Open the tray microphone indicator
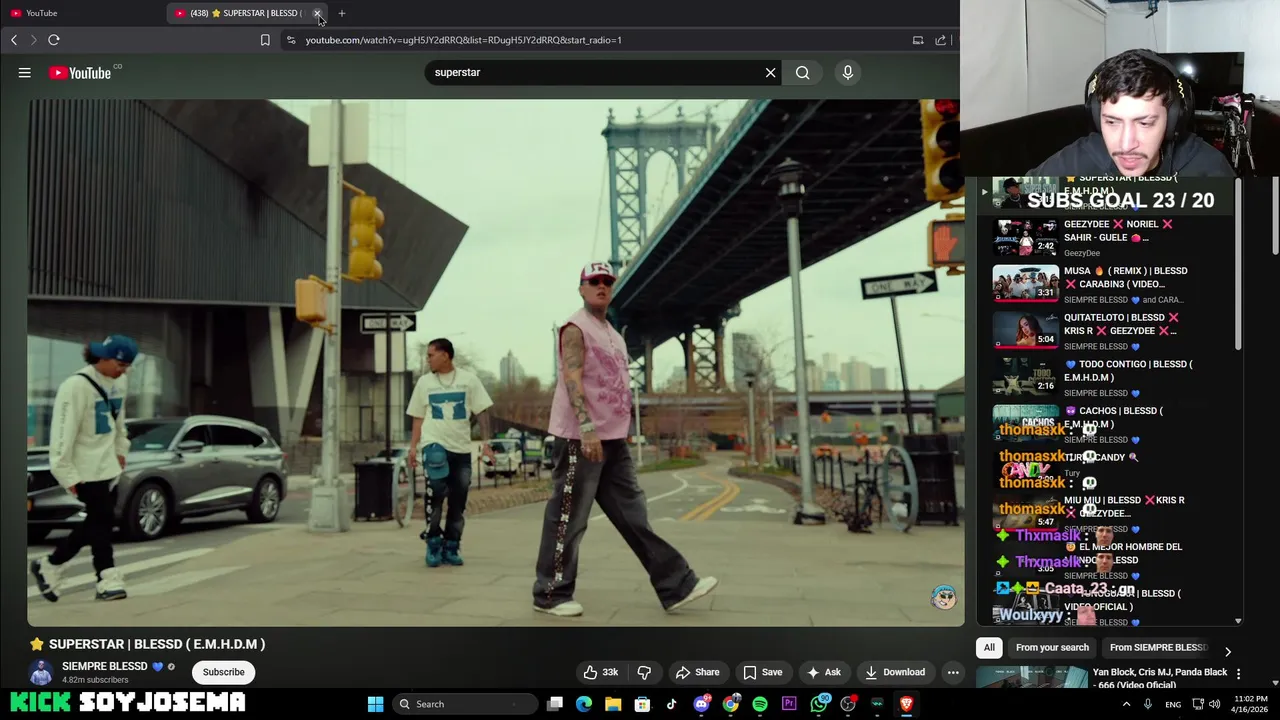This screenshot has height=720, width=1280. pyautogui.click(x=1148, y=704)
